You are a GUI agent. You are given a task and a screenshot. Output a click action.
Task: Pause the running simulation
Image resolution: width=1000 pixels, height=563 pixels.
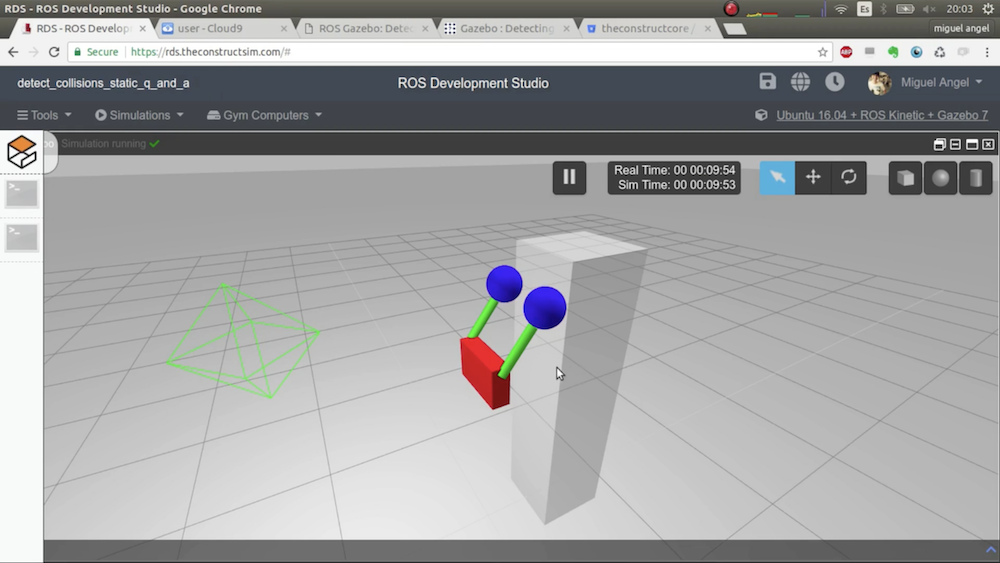[569, 177]
